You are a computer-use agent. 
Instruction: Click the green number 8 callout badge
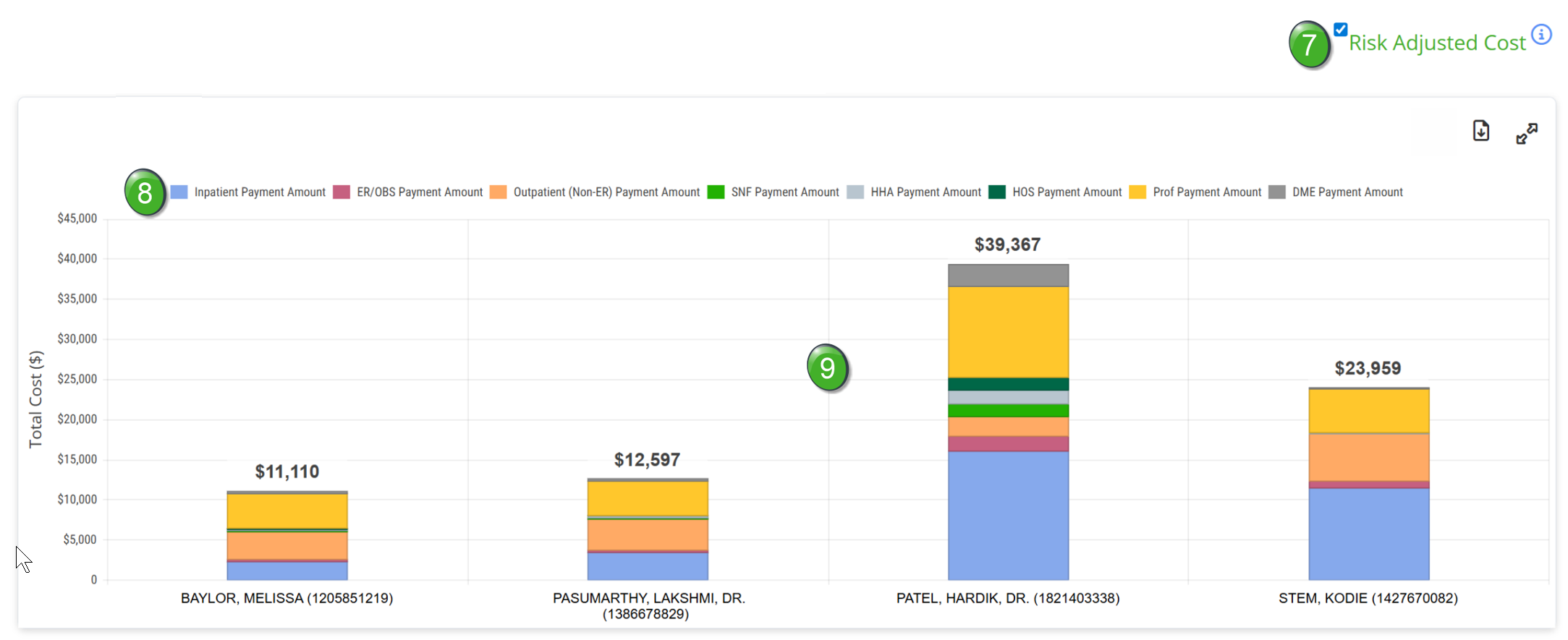pos(145,192)
